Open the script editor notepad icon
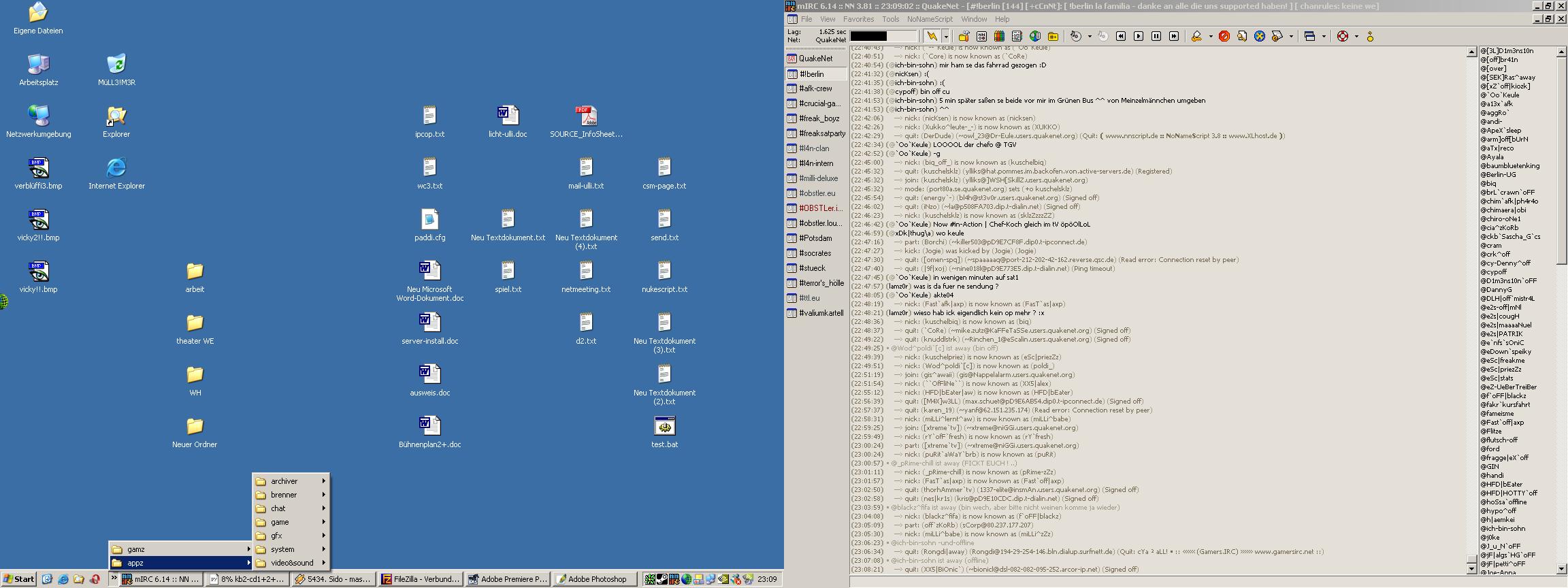 [1017, 36]
